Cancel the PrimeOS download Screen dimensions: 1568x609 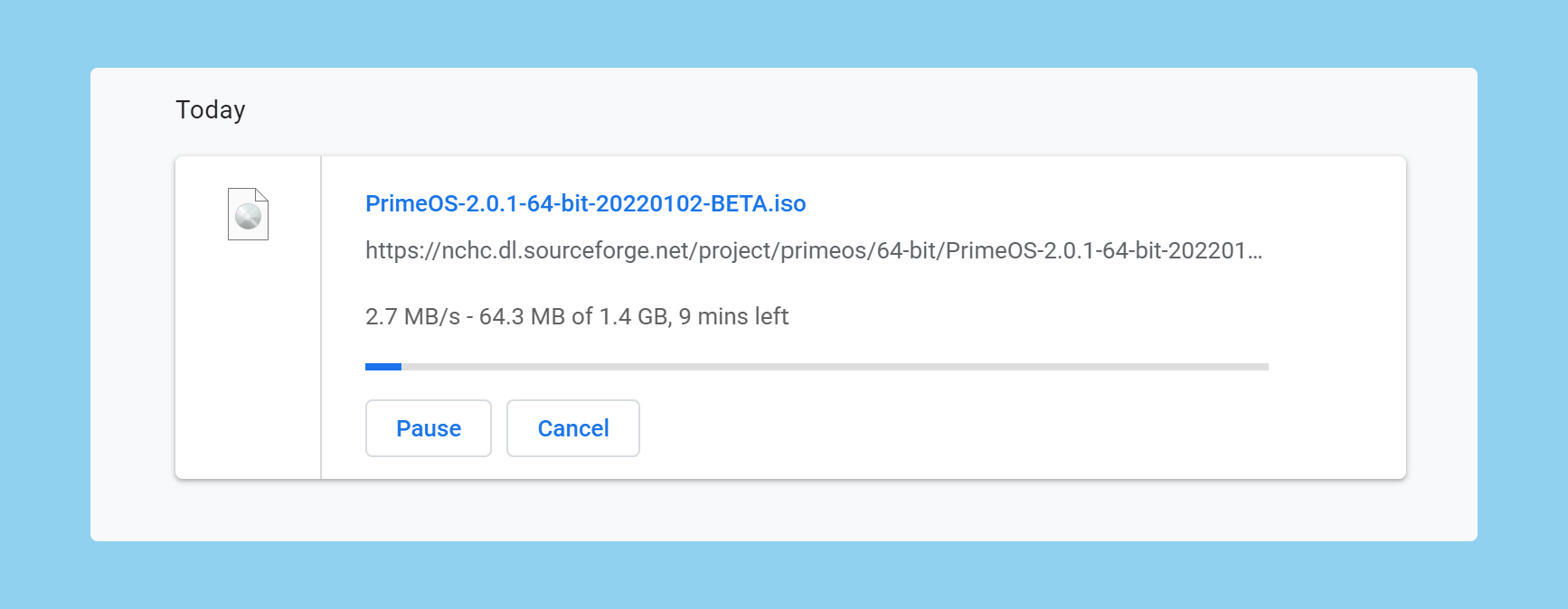573,428
